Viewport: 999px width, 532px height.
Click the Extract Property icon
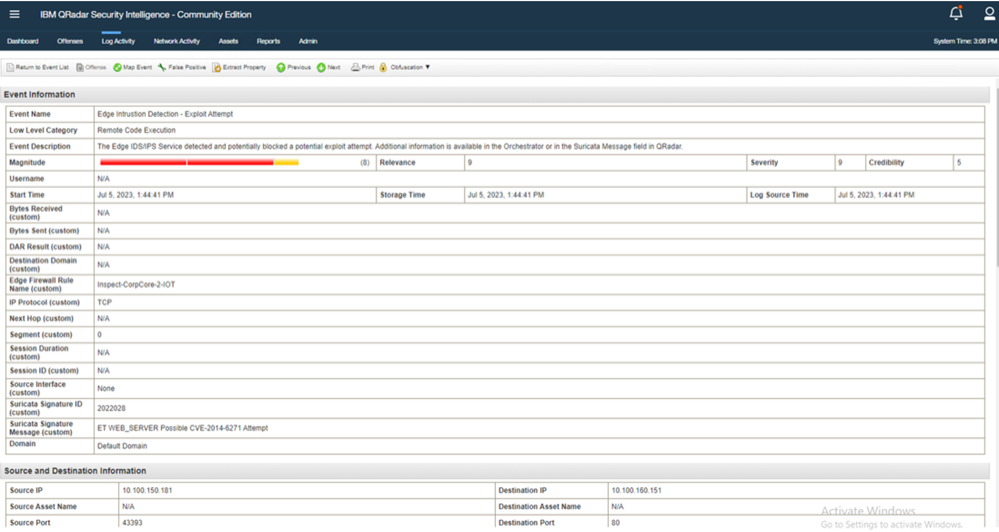click(x=217, y=68)
